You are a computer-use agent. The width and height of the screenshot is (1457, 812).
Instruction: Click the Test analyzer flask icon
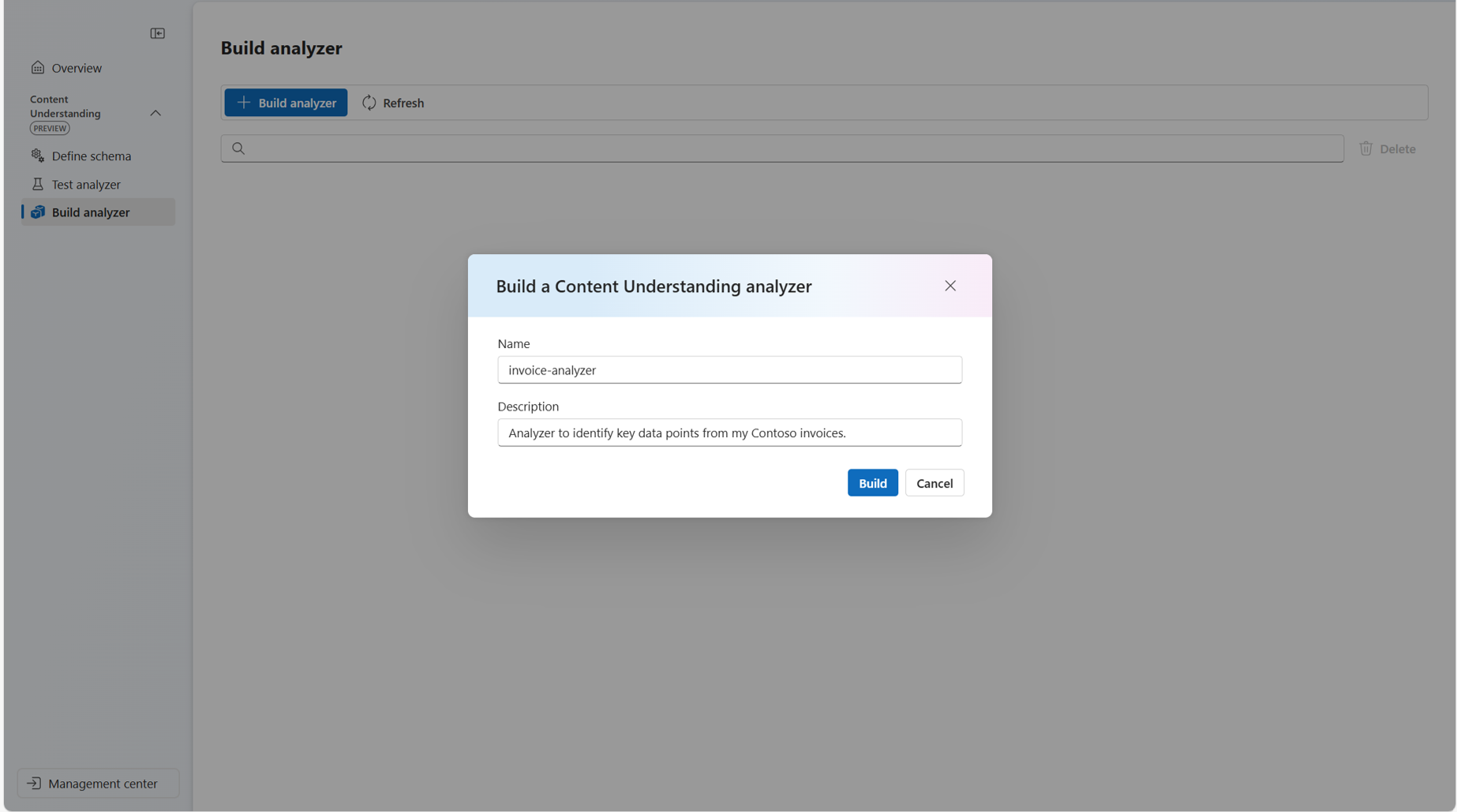[37, 184]
